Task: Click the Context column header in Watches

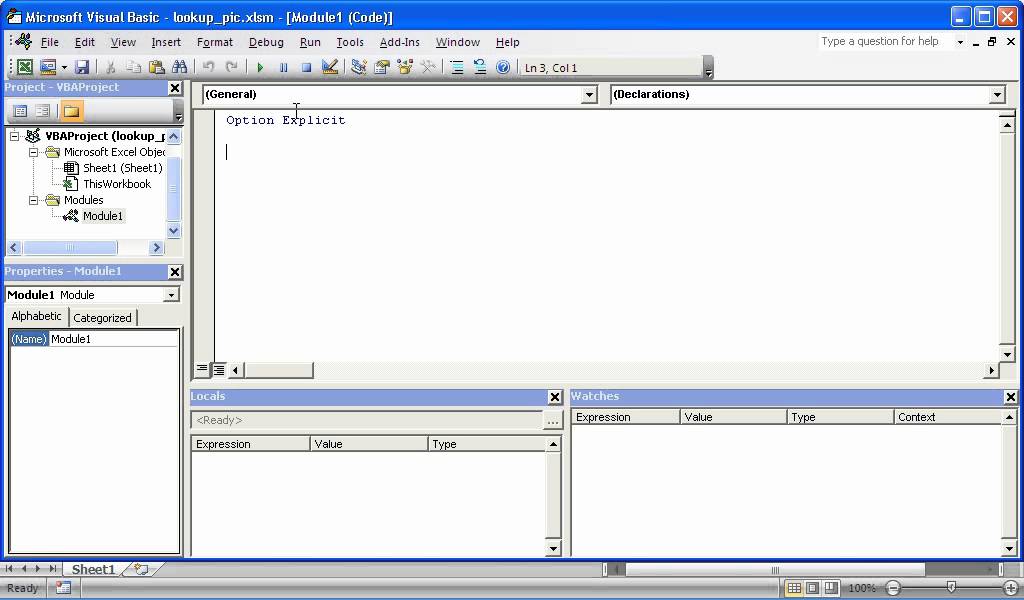Action: pyautogui.click(x=947, y=417)
